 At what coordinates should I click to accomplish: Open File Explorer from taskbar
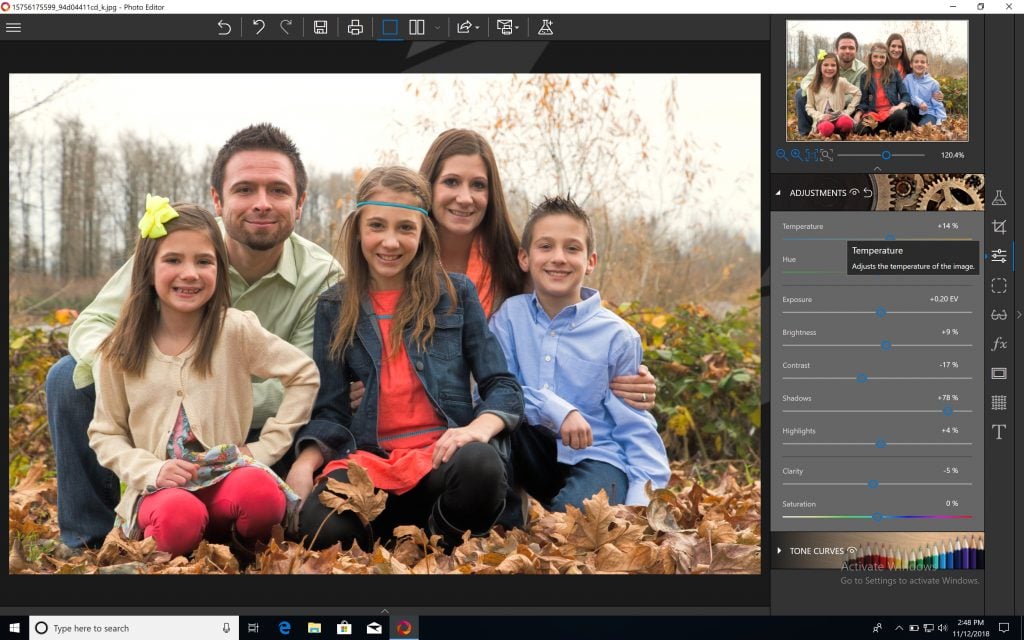pyautogui.click(x=314, y=628)
